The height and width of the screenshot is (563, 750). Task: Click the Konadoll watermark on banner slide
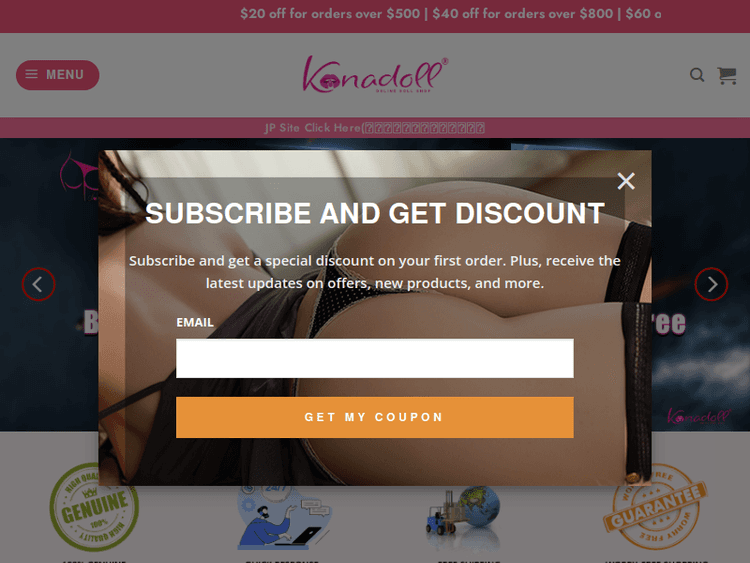pos(699,417)
